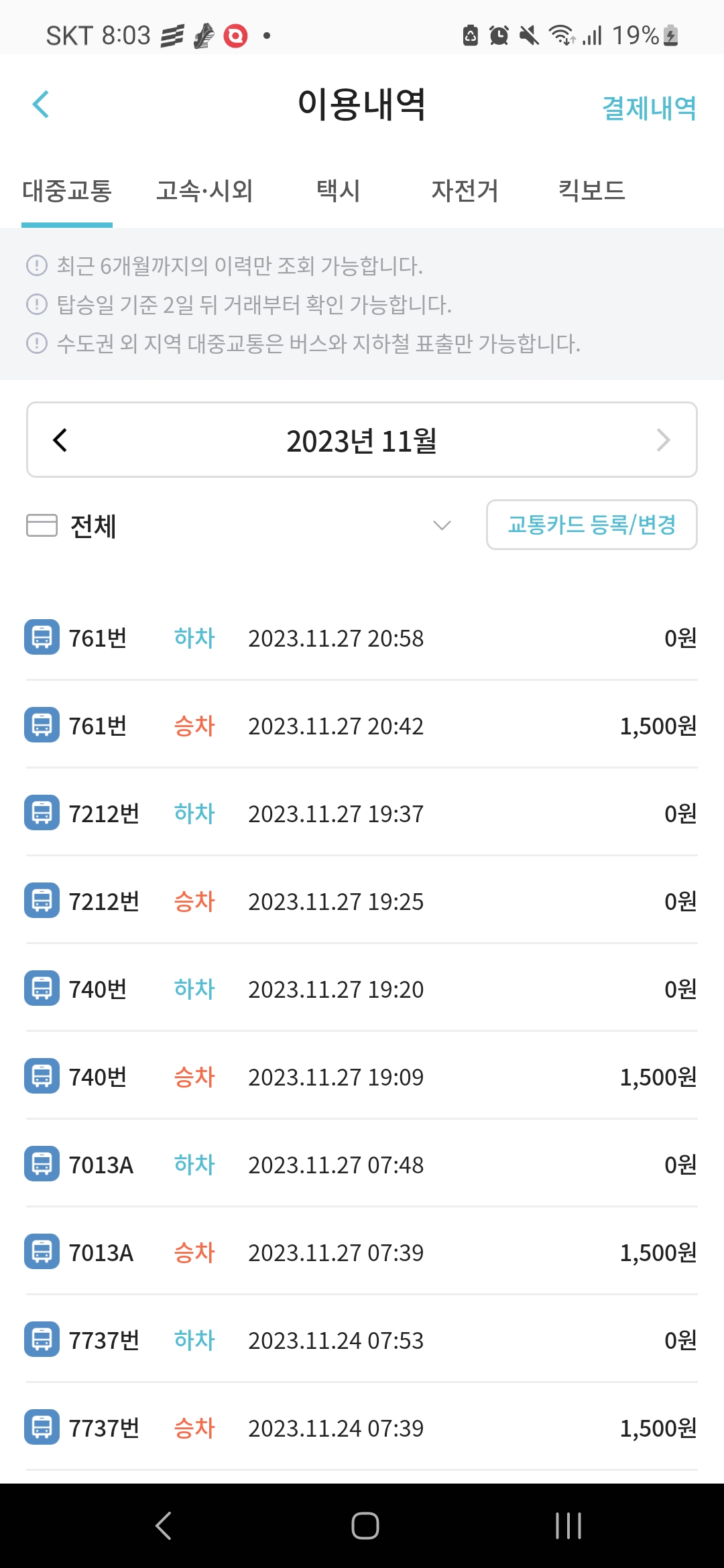Viewport: 724px width, 1568px height.
Task: Open the Android recent apps button
Action: coord(568,1526)
